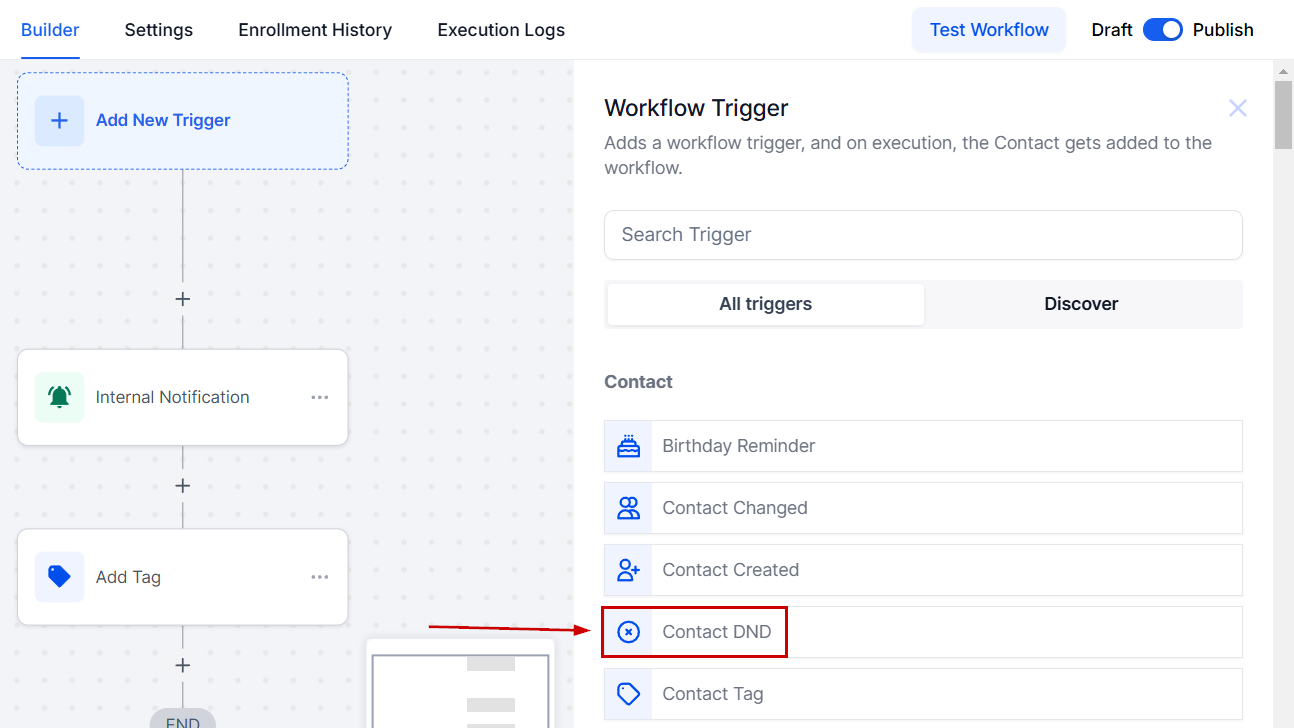Screen dimensions: 1294x728
Task: Close the Workflow Trigger panel
Action: pos(1238,108)
